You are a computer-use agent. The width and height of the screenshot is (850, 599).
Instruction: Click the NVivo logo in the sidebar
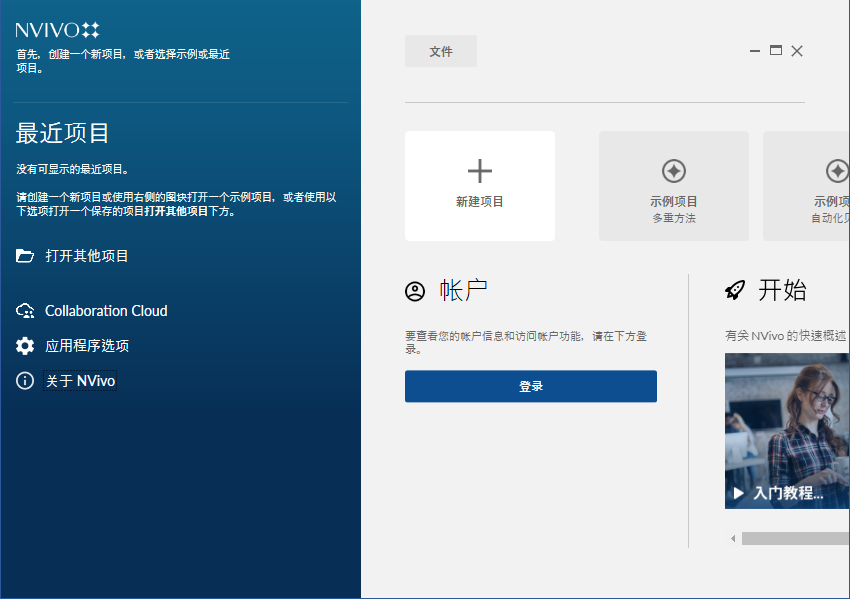(57, 30)
